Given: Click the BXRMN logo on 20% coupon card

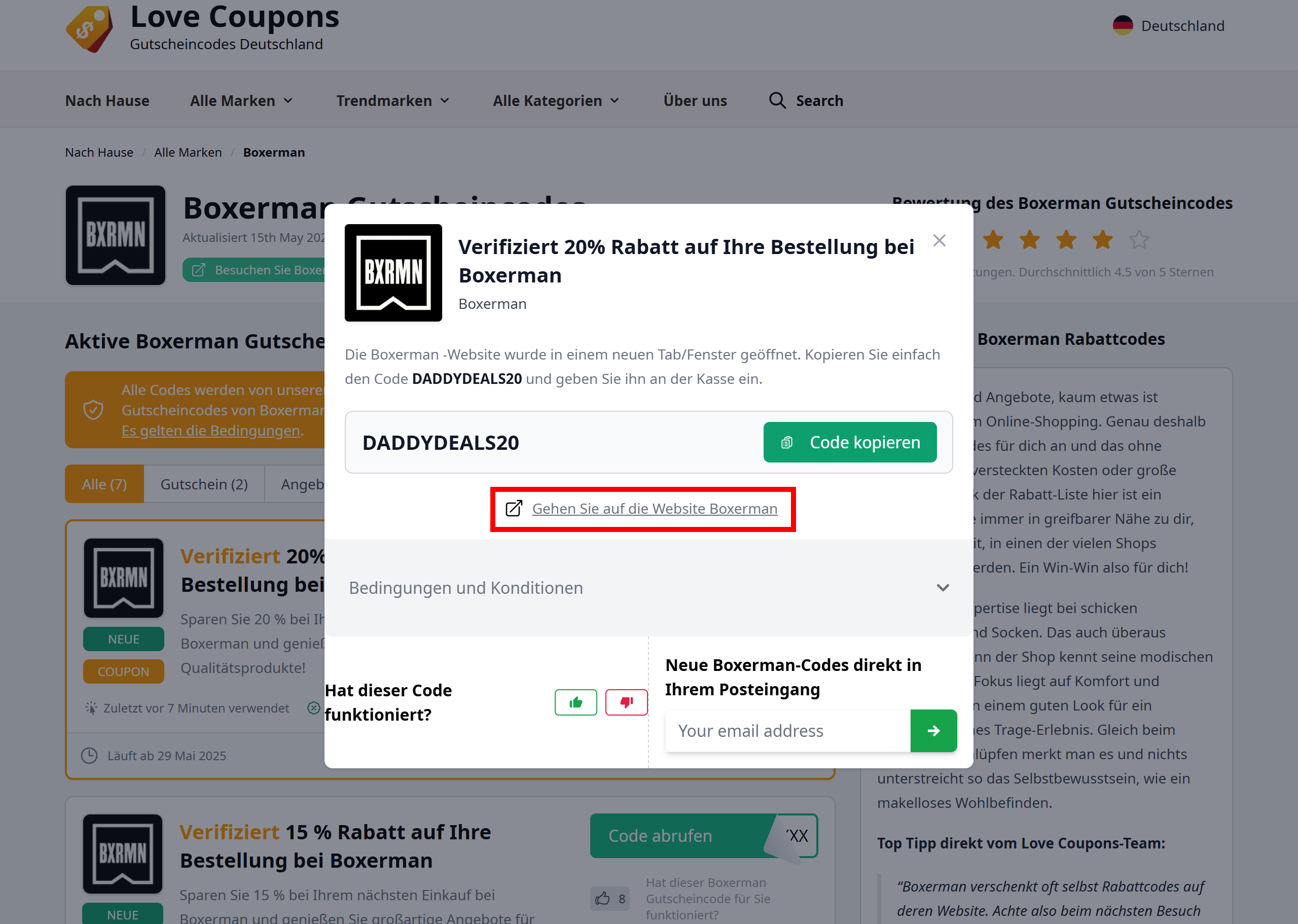Looking at the screenshot, I should click(123, 578).
